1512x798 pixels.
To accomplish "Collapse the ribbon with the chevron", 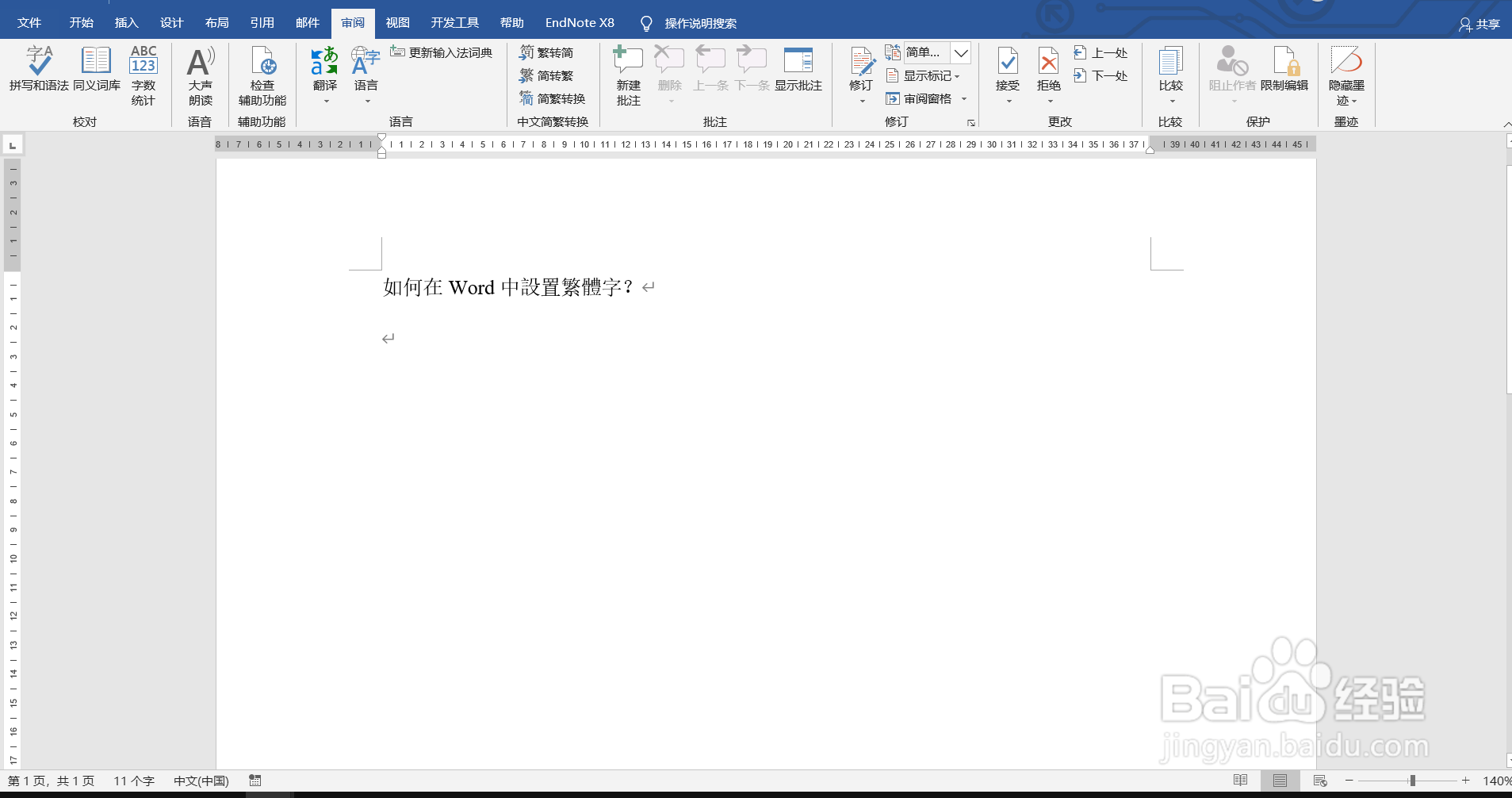I will click(1506, 125).
